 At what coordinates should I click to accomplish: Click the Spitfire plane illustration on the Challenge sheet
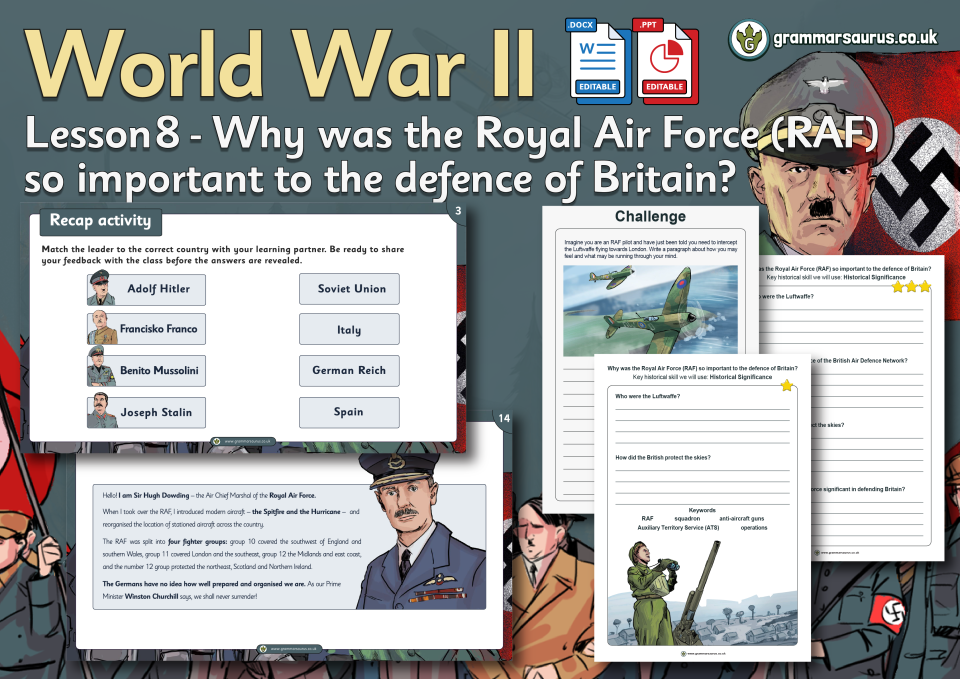click(650, 315)
